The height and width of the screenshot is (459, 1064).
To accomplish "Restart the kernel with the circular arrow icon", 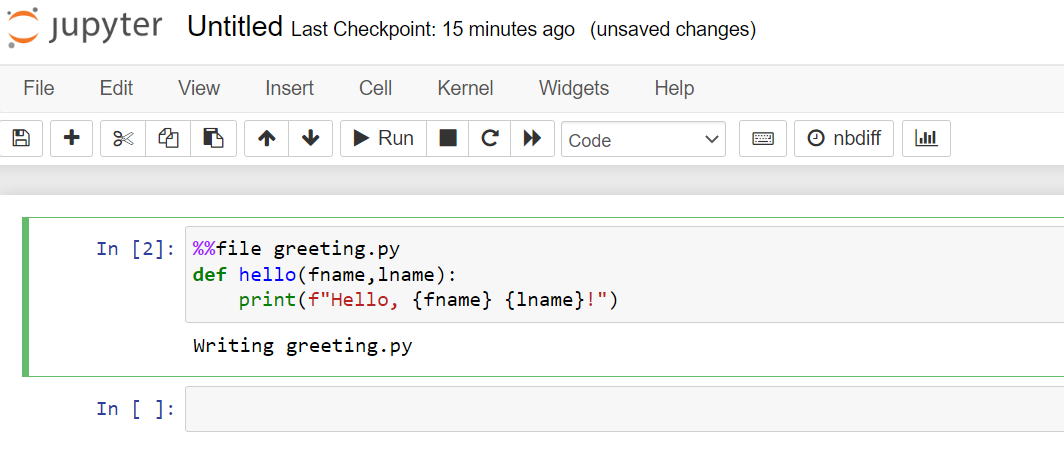I will pos(490,139).
